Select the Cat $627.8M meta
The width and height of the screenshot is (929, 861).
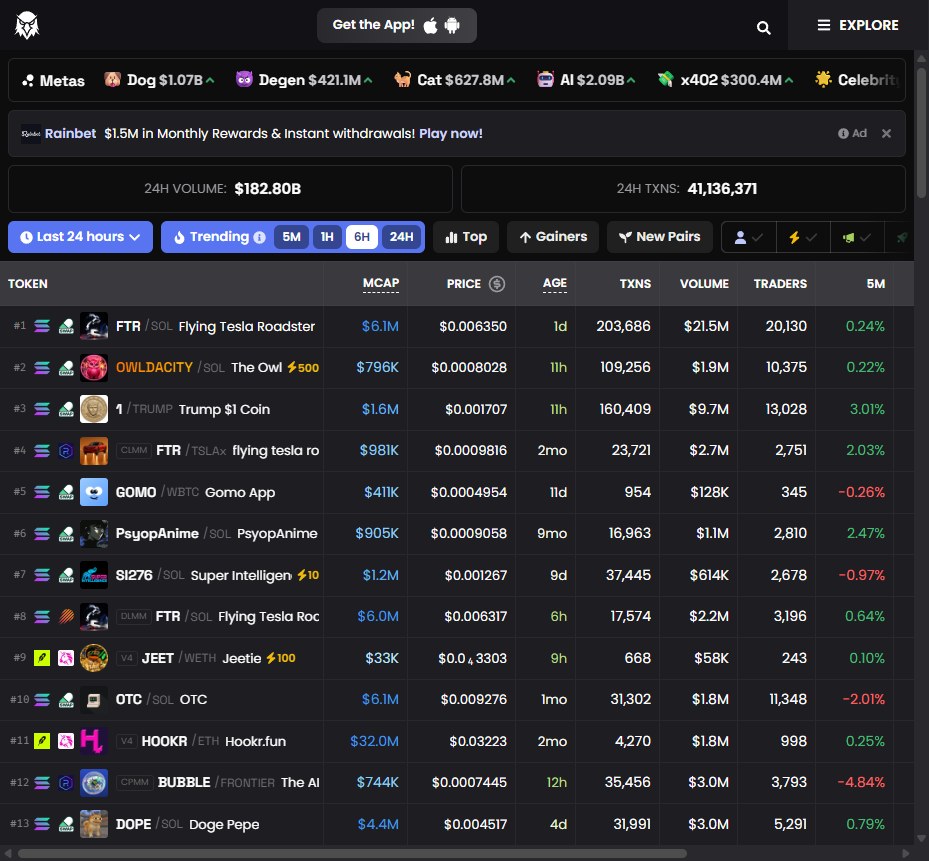pyautogui.click(x=455, y=80)
